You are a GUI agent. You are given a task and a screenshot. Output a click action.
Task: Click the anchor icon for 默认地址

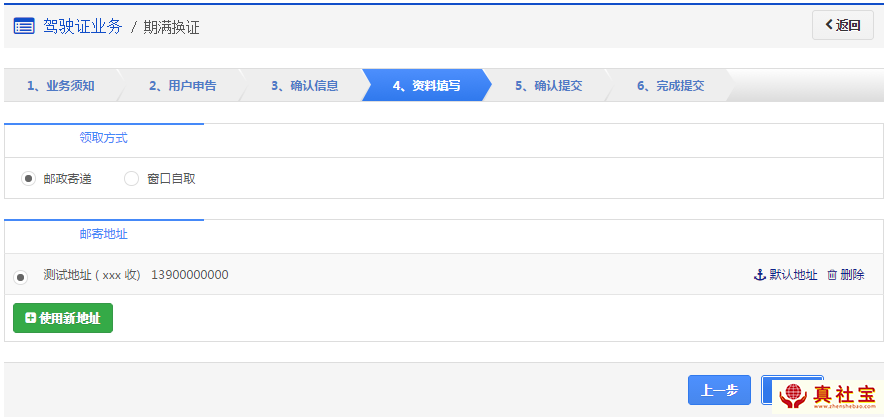point(759,276)
